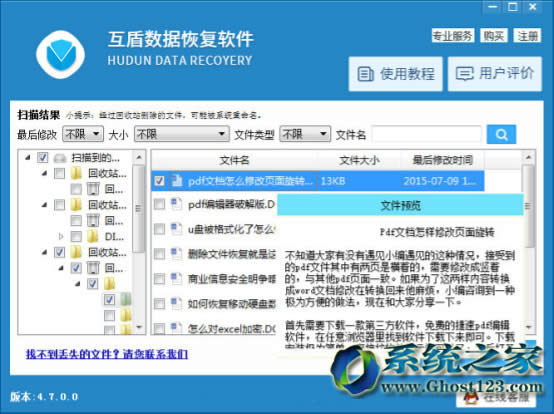Click the 注册 register button
Viewport: 554px width, 414px height.
527,36
